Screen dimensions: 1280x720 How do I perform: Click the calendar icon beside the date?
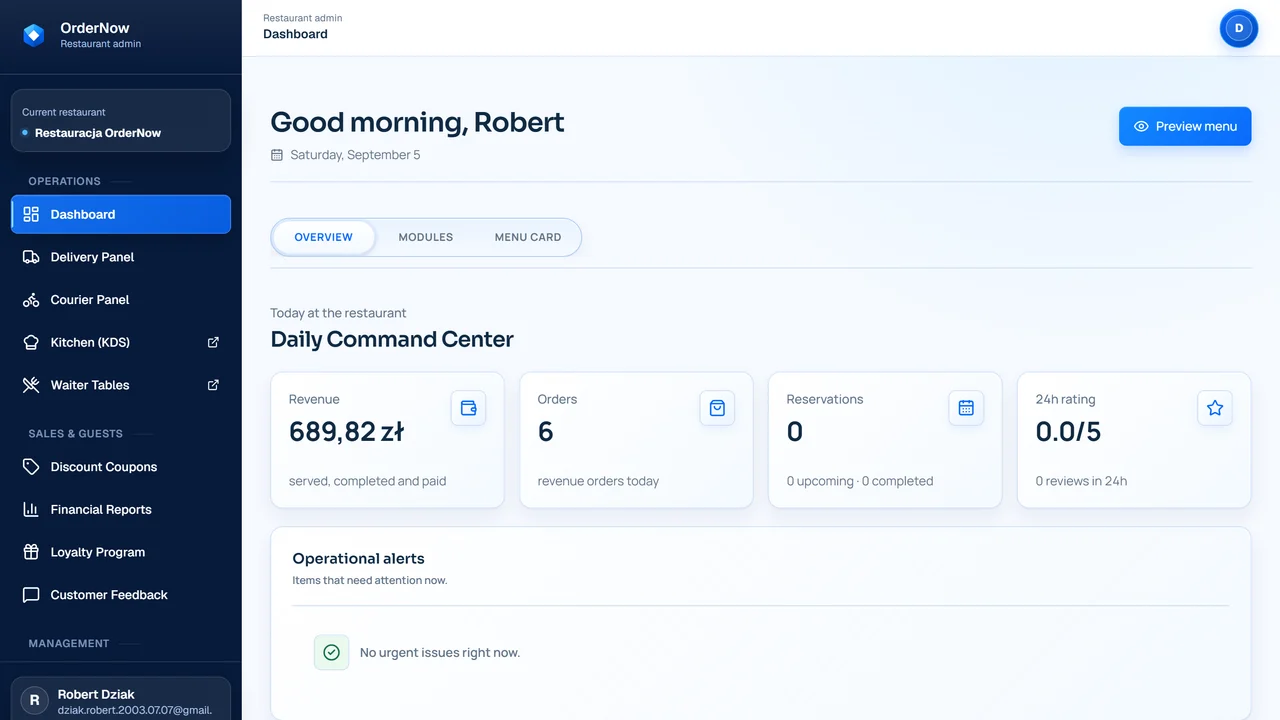pyautogui.click(x=277, y=155)
